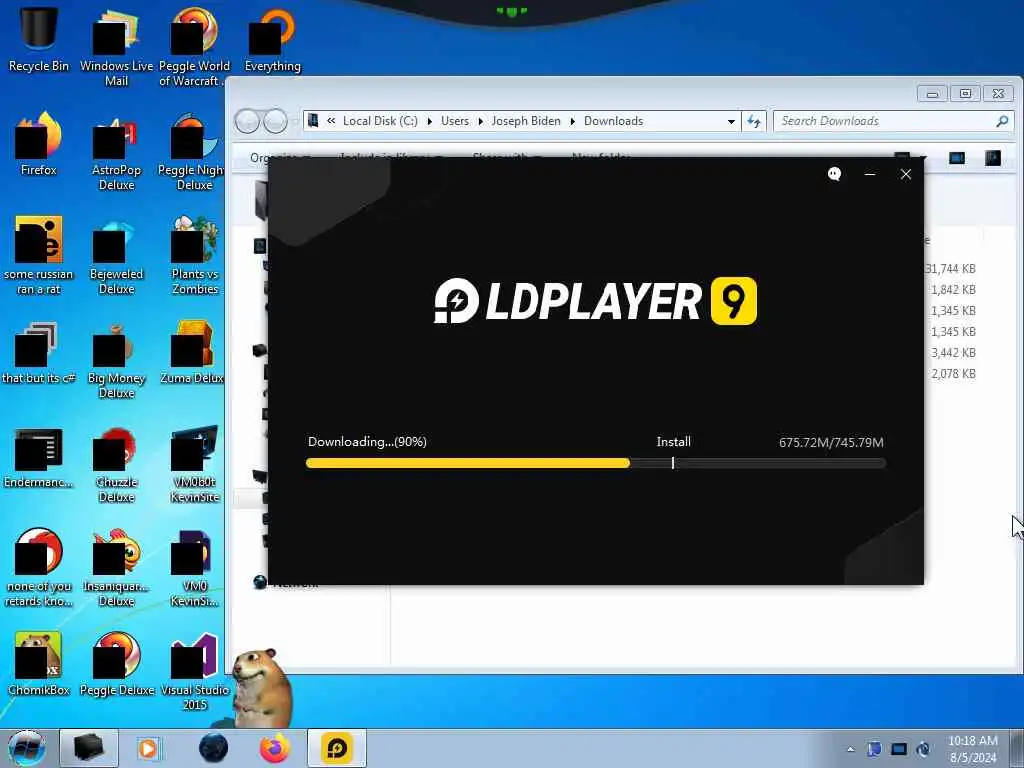Click the 31,744 KB file size
Screen dimensions: 1024x768
pos(950,268)
